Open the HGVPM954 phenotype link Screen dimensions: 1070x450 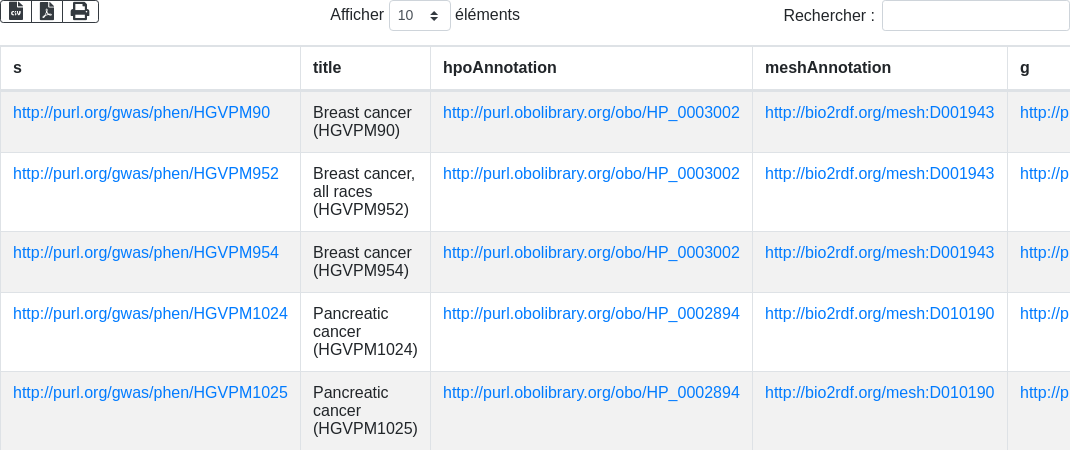pyautogui.click(x=146, y=253)
